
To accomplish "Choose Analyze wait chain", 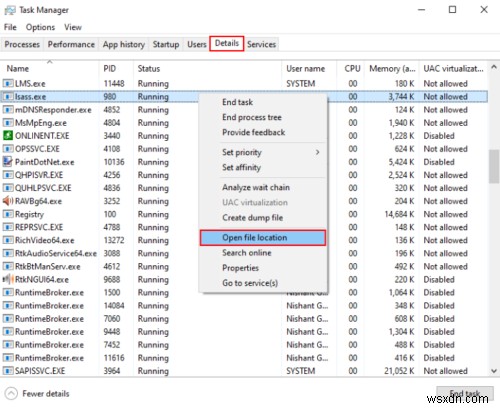I will tap(263, 187).
